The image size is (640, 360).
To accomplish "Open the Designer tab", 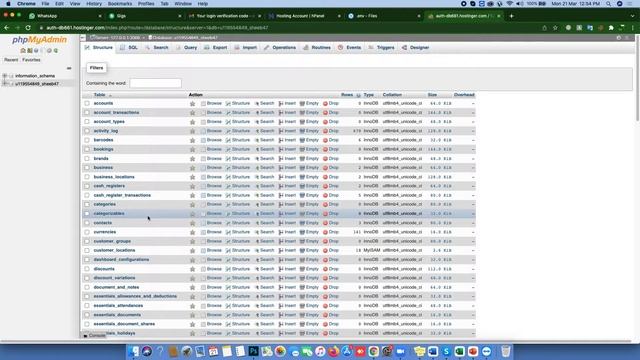I will point(416,48).
